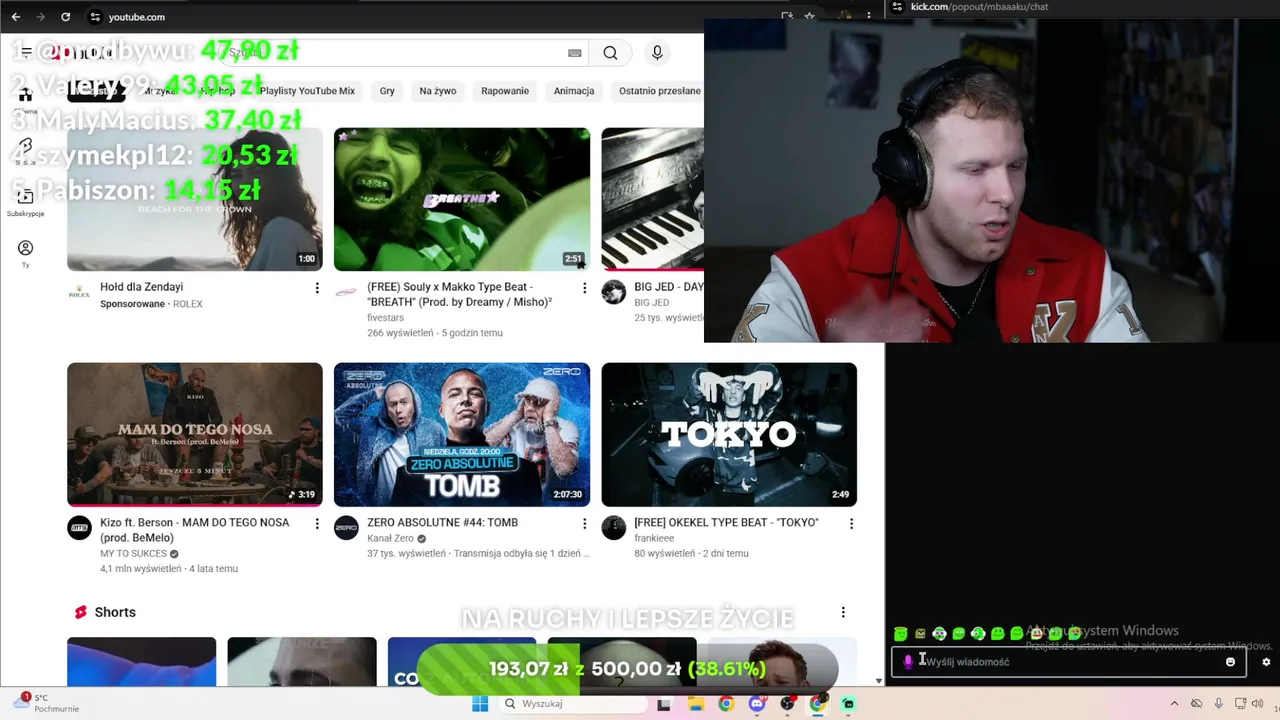Open options menu for ZERO ABSOLUTNE #44
The height and width of the screenshot is (720, 1280).
(x=584, y=523)
